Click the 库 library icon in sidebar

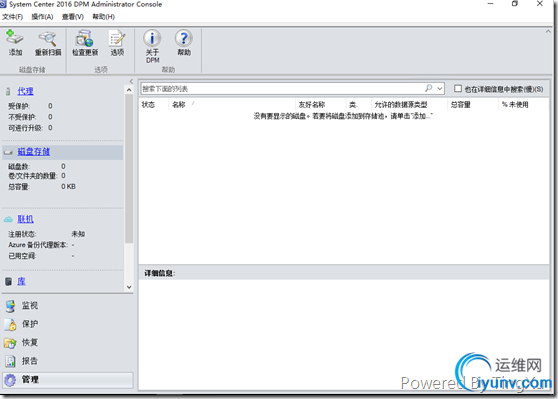[x=9, y=282]
